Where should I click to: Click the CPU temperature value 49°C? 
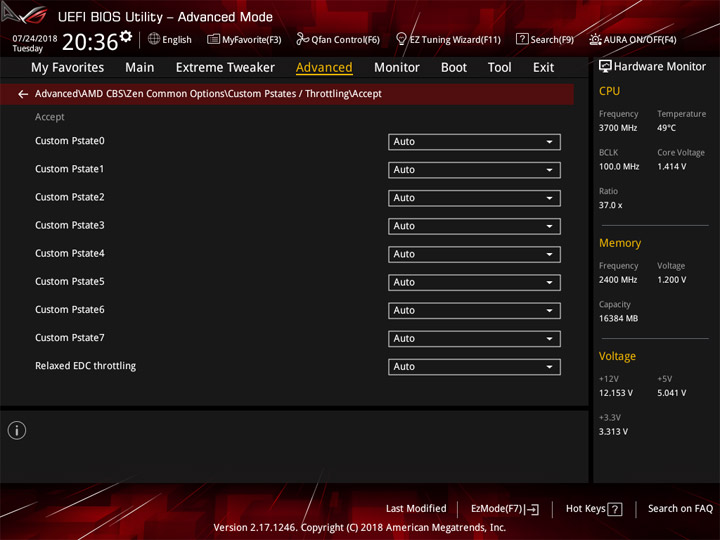click(666, 128)
